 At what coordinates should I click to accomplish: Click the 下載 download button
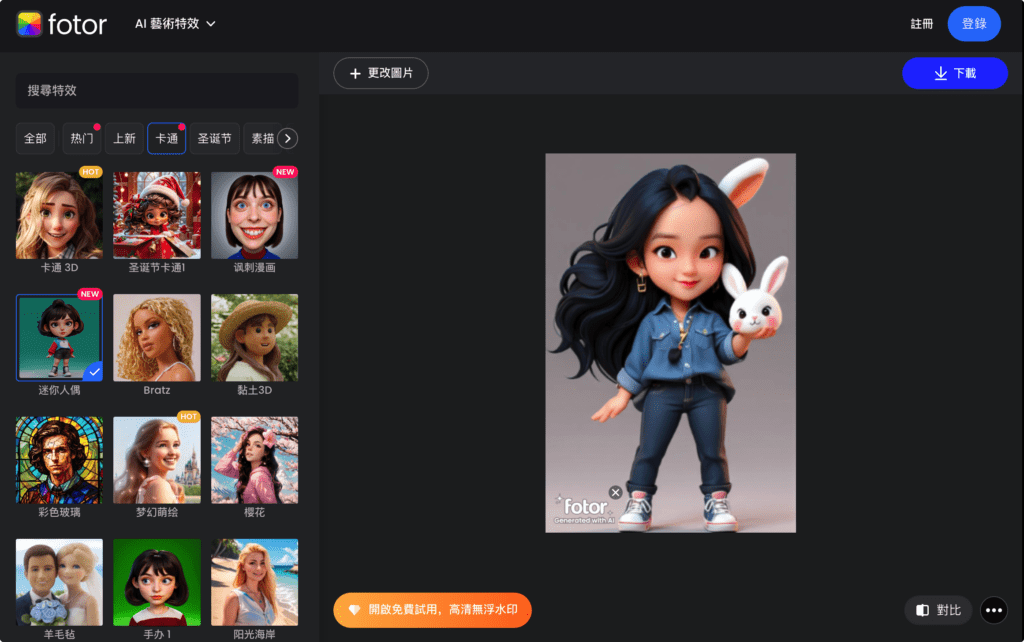coord(955,73)
